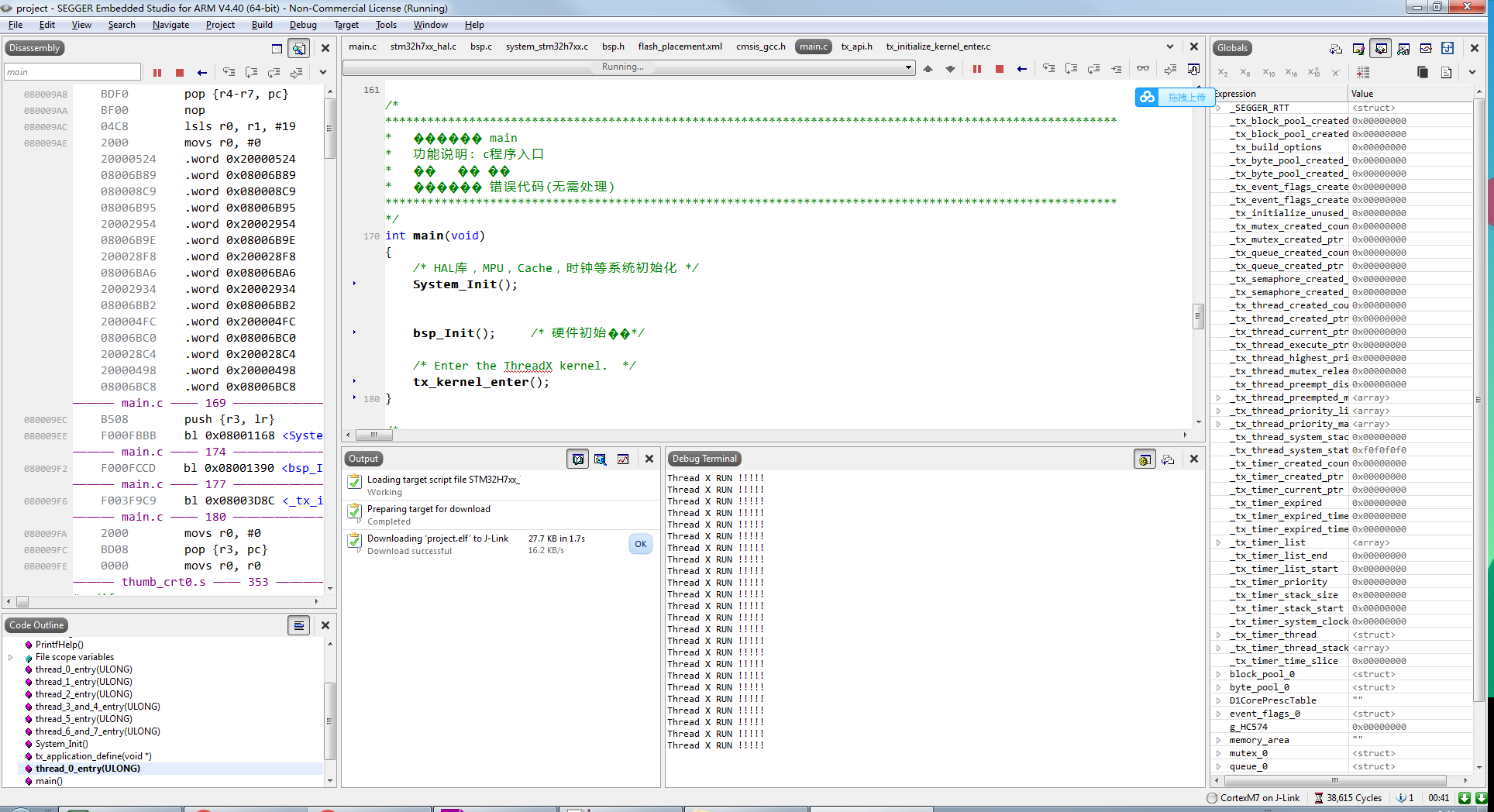The image size is (1494, 812).
Task: Click the glasses icon in the editor toolbar
Action: click(1143, 69)
